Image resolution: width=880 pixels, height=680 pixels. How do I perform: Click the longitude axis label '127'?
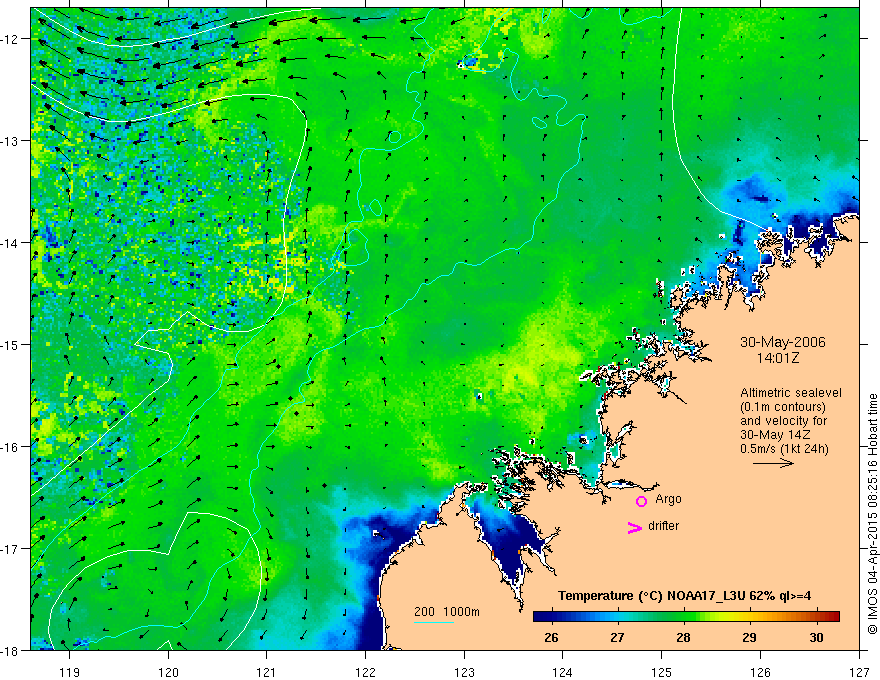(x=859, y=672)
